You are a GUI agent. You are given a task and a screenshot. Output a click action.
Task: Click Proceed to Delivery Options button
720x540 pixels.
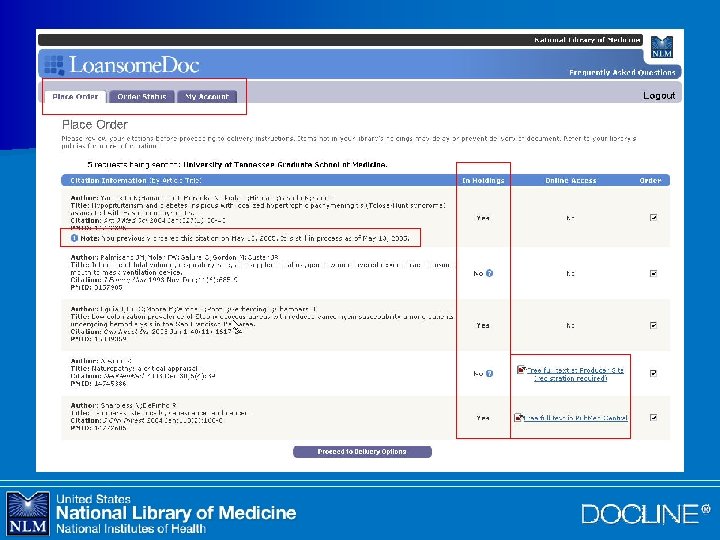pyautogui.click(x=362, y=452)
